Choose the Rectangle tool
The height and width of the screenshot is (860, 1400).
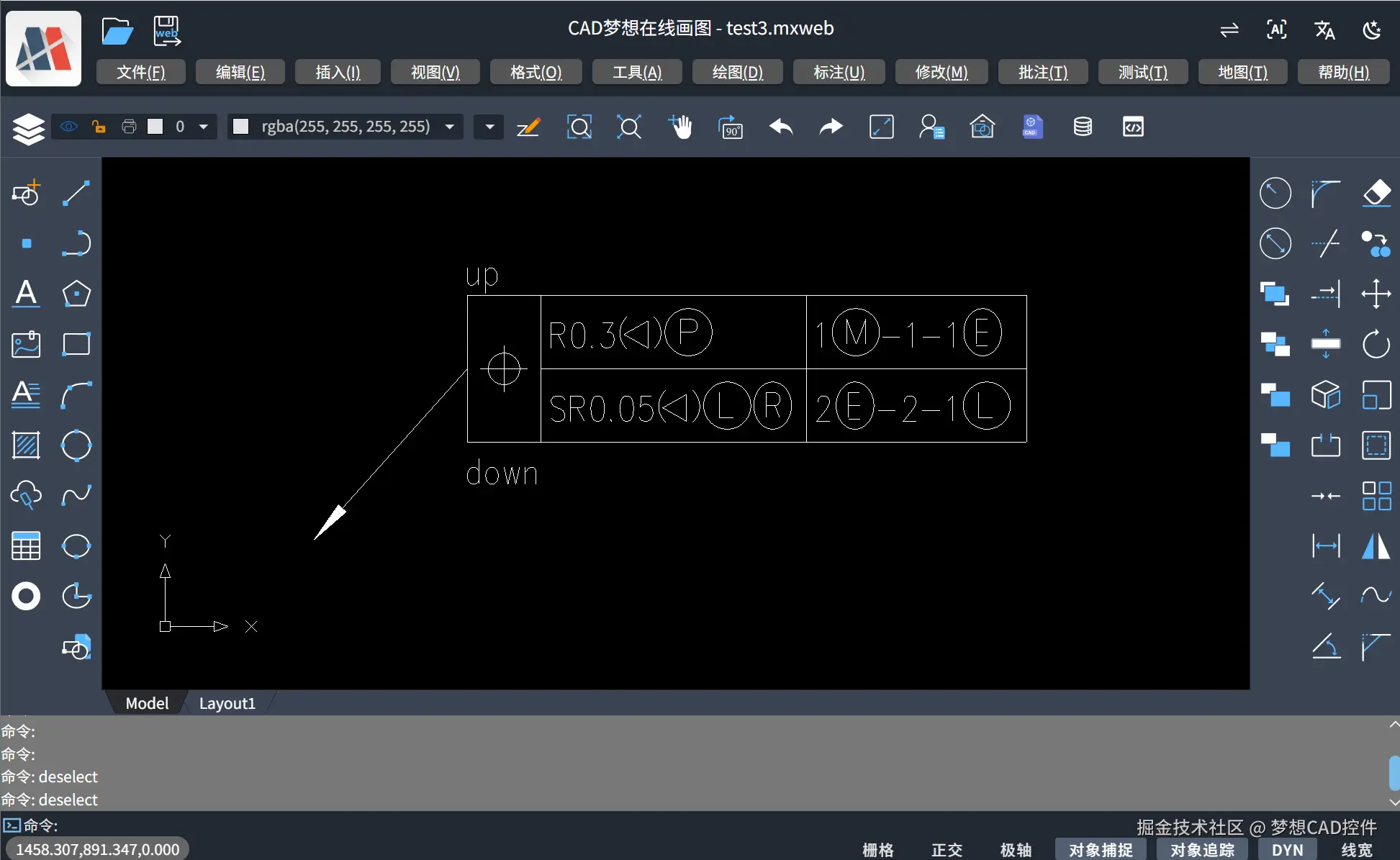(76, 344)
